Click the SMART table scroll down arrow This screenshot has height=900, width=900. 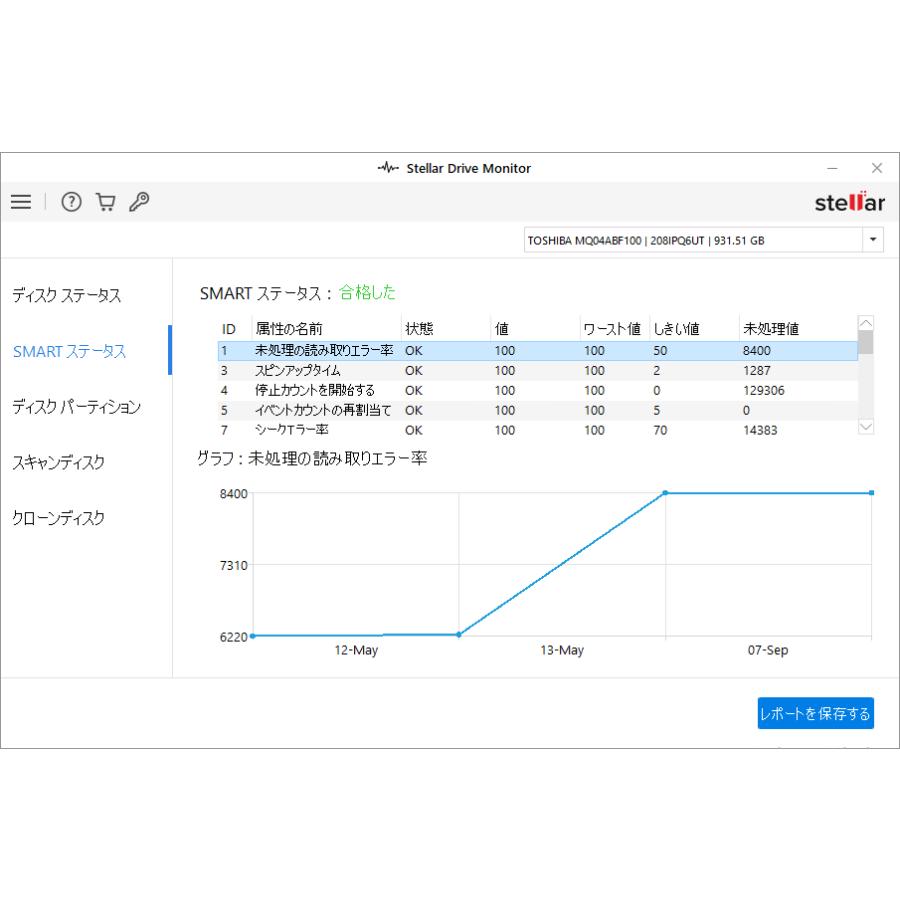point(866,426)
